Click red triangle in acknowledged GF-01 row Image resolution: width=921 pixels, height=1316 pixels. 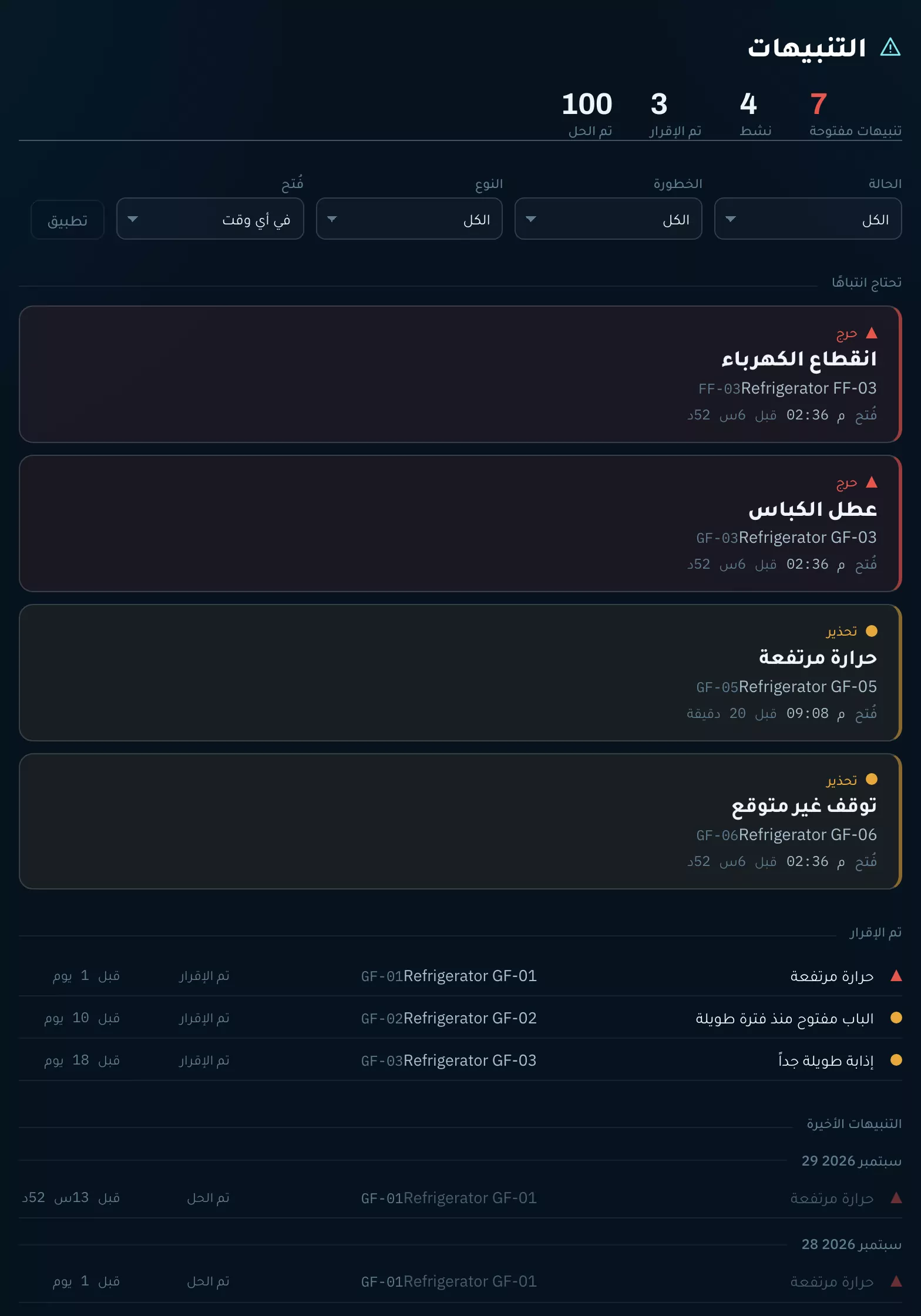click(x=896, y=976)
